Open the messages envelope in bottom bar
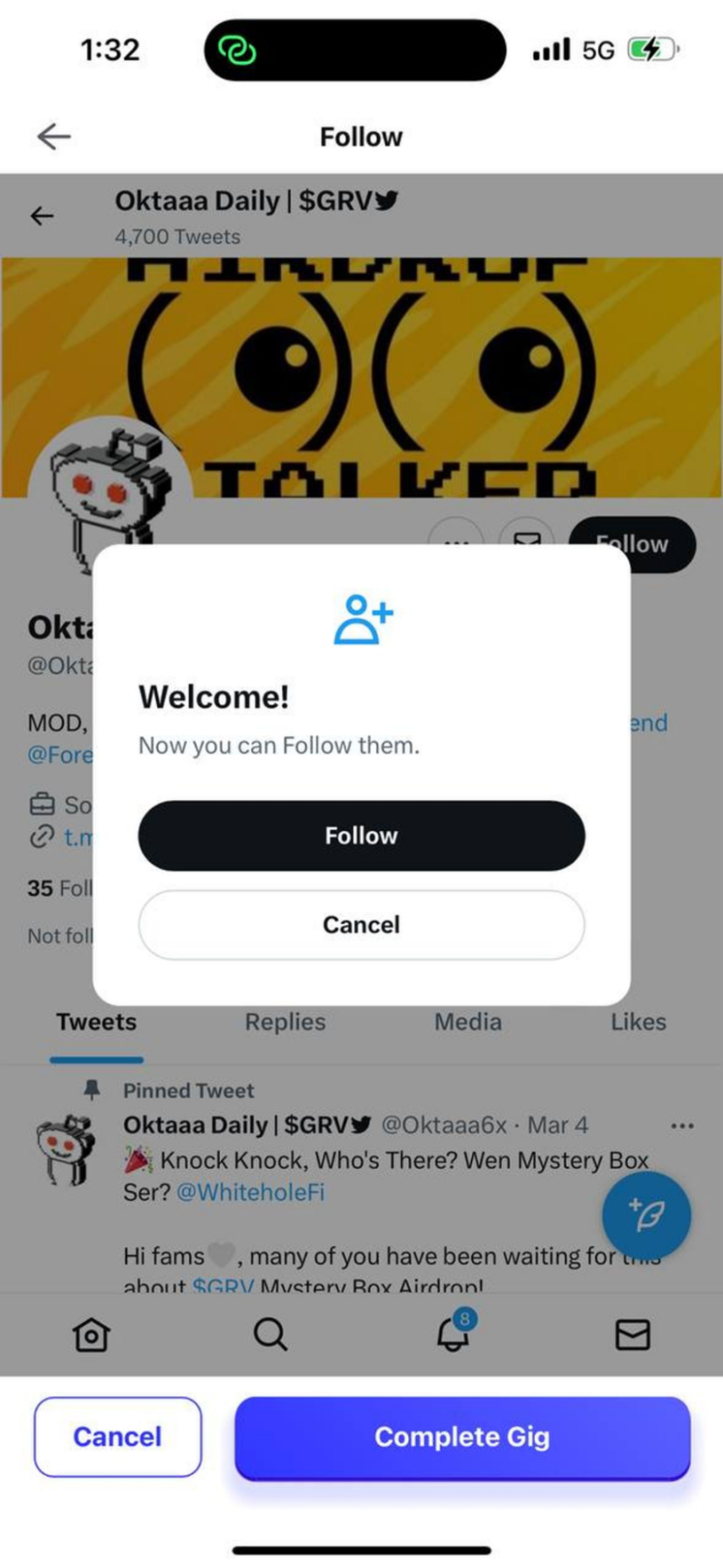The height and width of the screenshot is (1568, 723). 632,1334
